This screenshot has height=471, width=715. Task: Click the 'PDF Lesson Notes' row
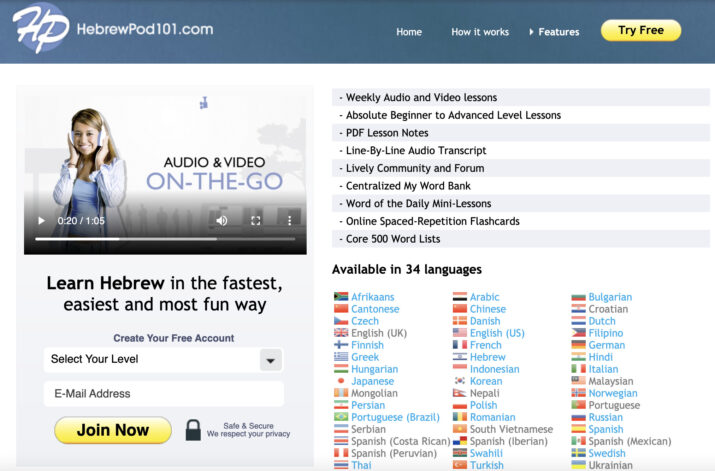tap(521, 133)
